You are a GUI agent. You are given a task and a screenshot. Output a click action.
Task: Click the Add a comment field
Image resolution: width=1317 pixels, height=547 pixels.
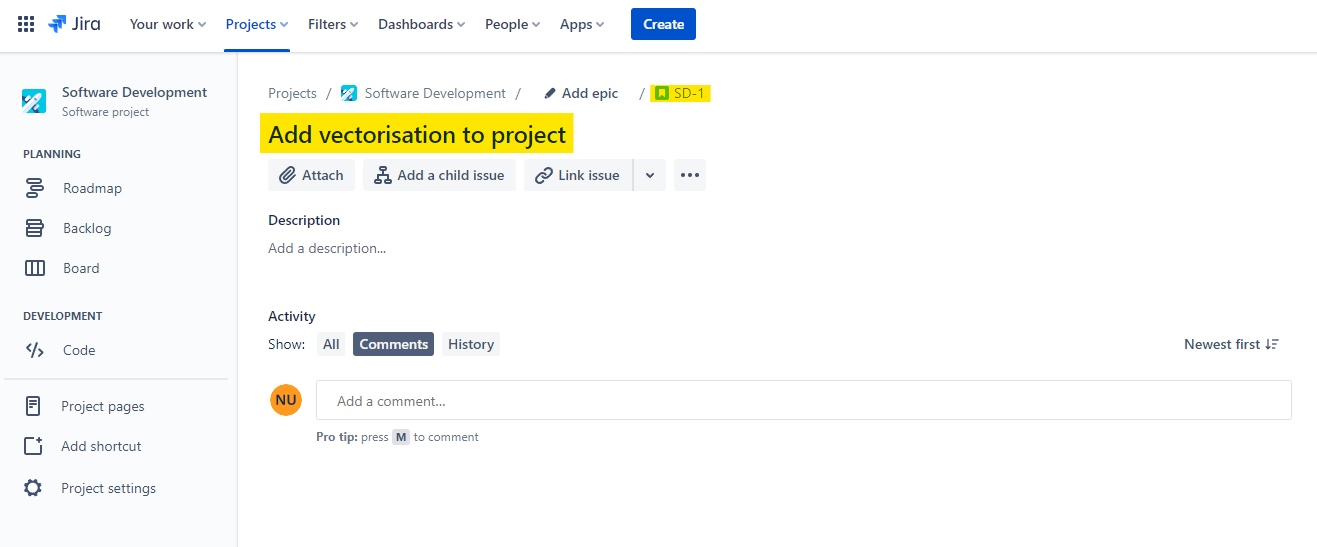coord(804,400)
